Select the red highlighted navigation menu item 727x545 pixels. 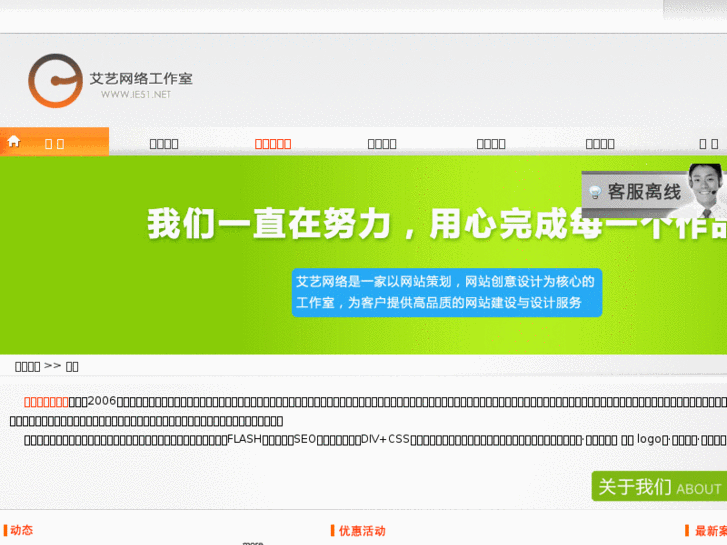[x=273, y=144]
